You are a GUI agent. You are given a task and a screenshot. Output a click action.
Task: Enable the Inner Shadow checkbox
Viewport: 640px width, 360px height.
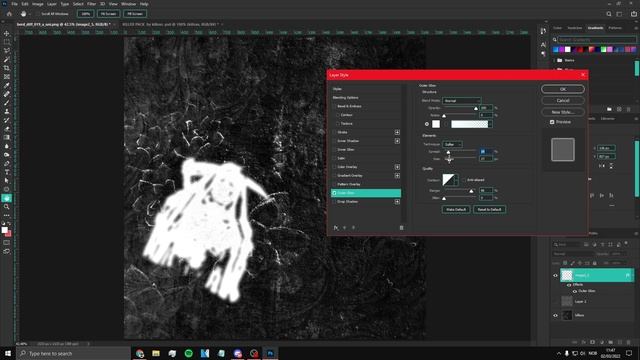coord(334,141)
